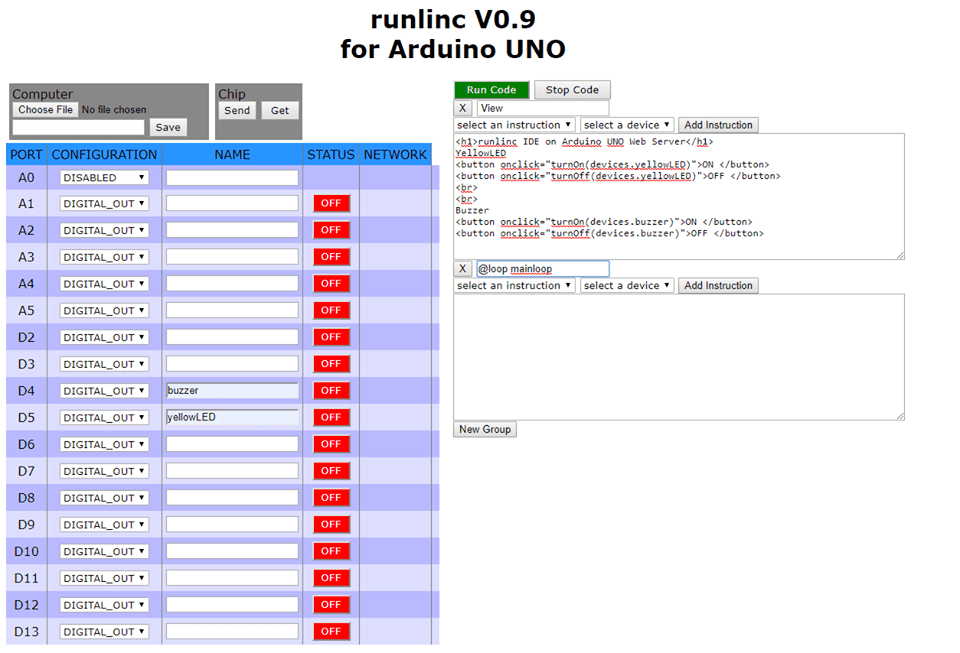The image size is (960, 653).
Task: Add Instruction to the View group
Action: (718, 125)
